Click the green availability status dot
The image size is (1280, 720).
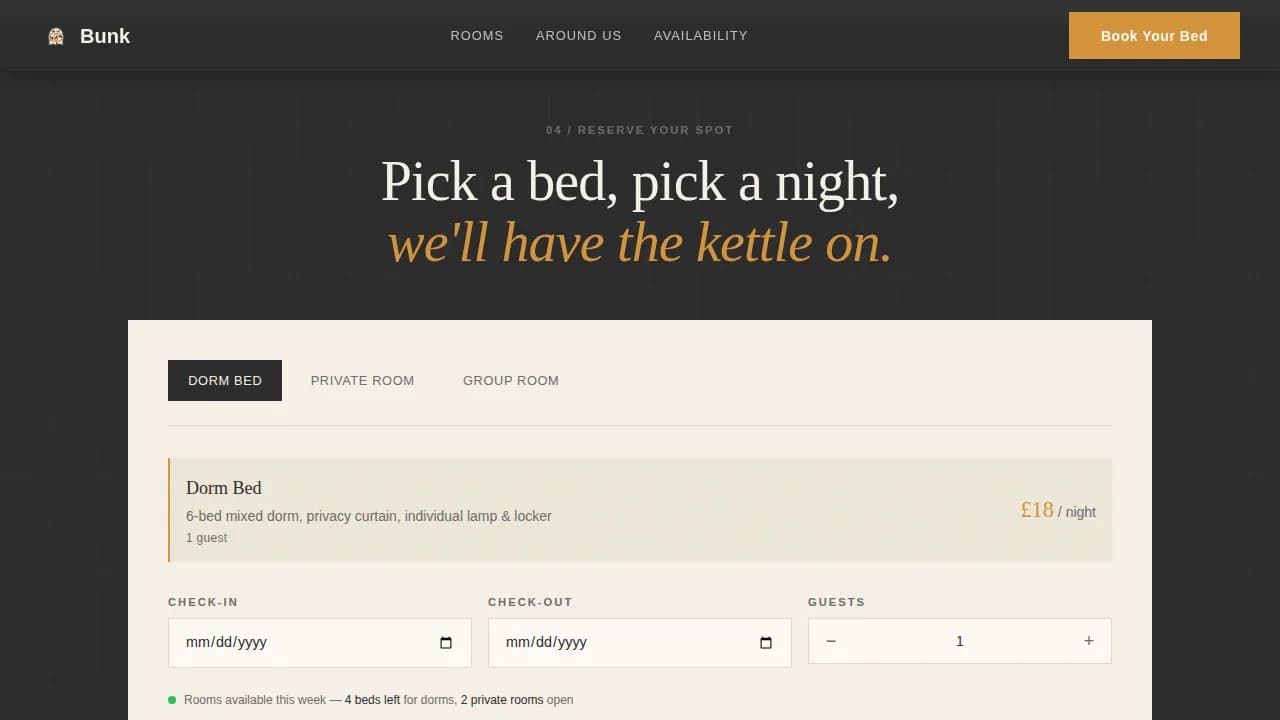pos(172,700)
